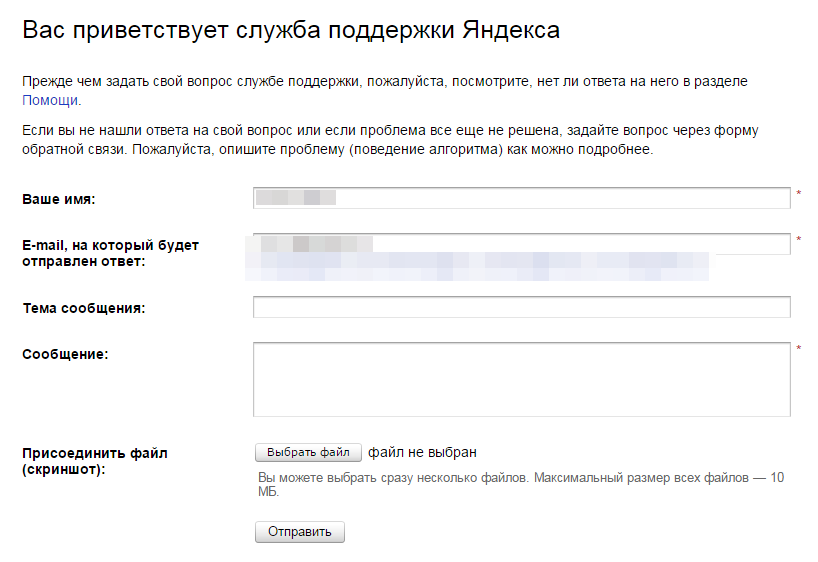Click the heading "Вас приветствует служба поддержки Яндекса"

(x=291, y=30)
